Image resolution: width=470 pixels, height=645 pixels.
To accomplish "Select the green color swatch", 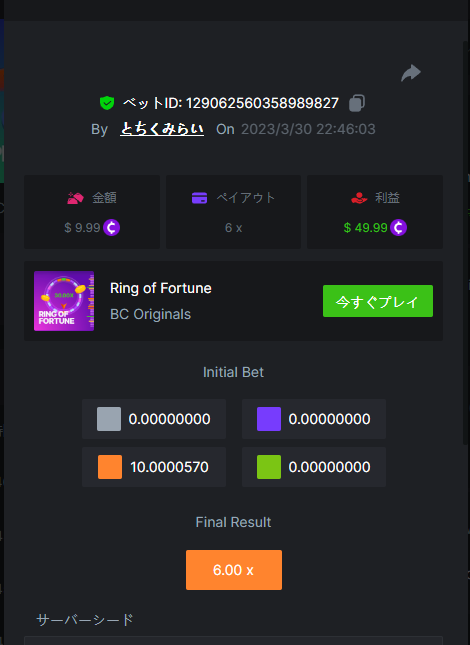I will [269, 467].
